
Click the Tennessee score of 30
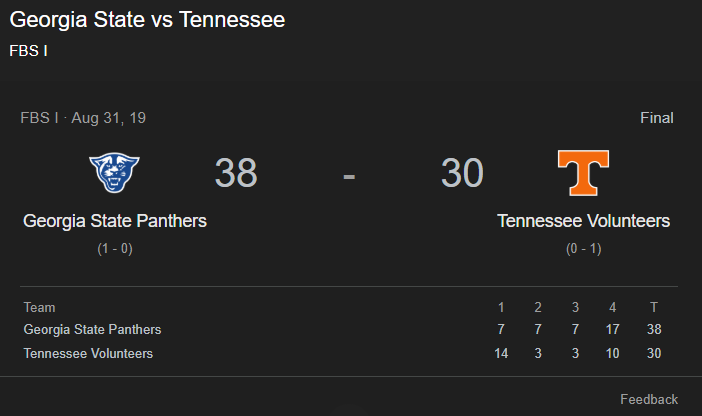click(462, 173)
